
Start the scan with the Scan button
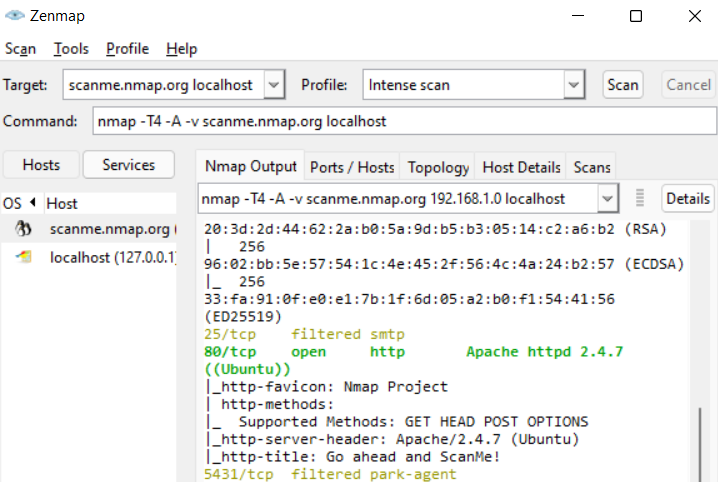click(623, 84)
